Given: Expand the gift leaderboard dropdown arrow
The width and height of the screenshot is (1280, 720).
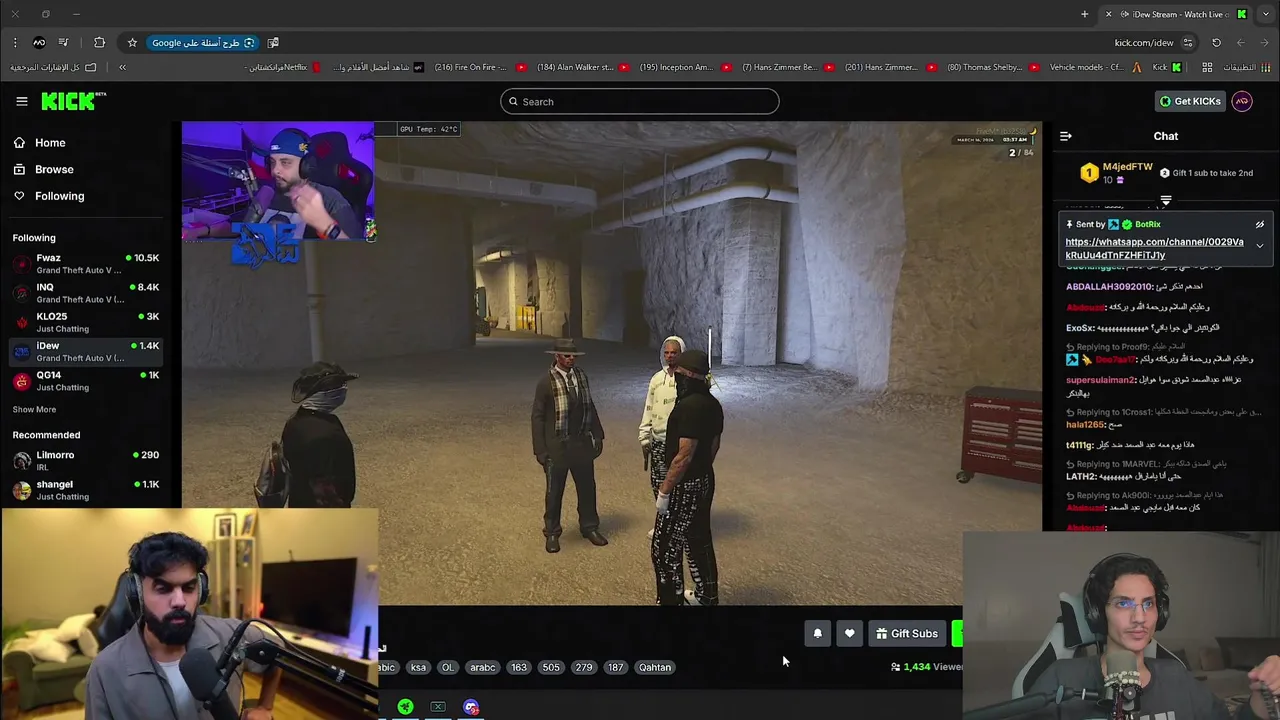Looking at the screenshot, I should pos(1166,202).
